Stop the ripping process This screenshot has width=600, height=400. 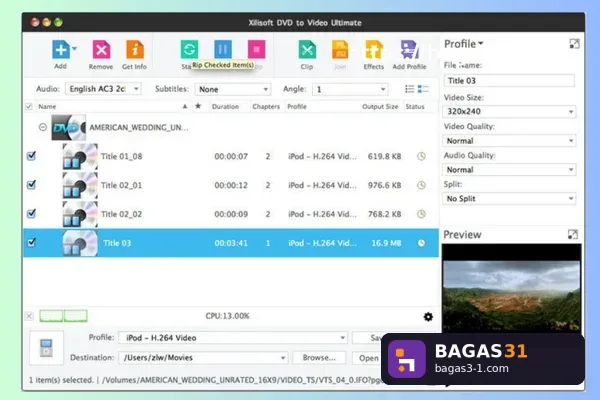coord(256,49)
